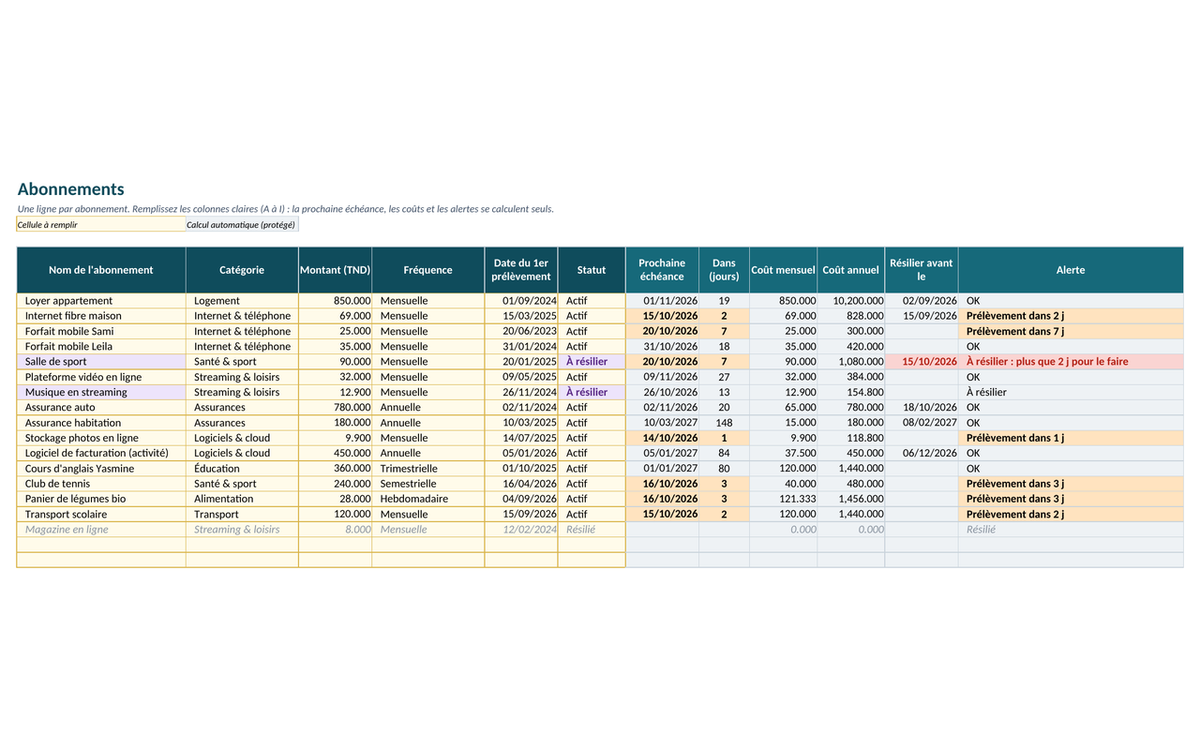Screen dimensions: 1200x750
Task: Click the 'Prélèvement dans 1 j' alert
Action: (x=1070, y=438)
